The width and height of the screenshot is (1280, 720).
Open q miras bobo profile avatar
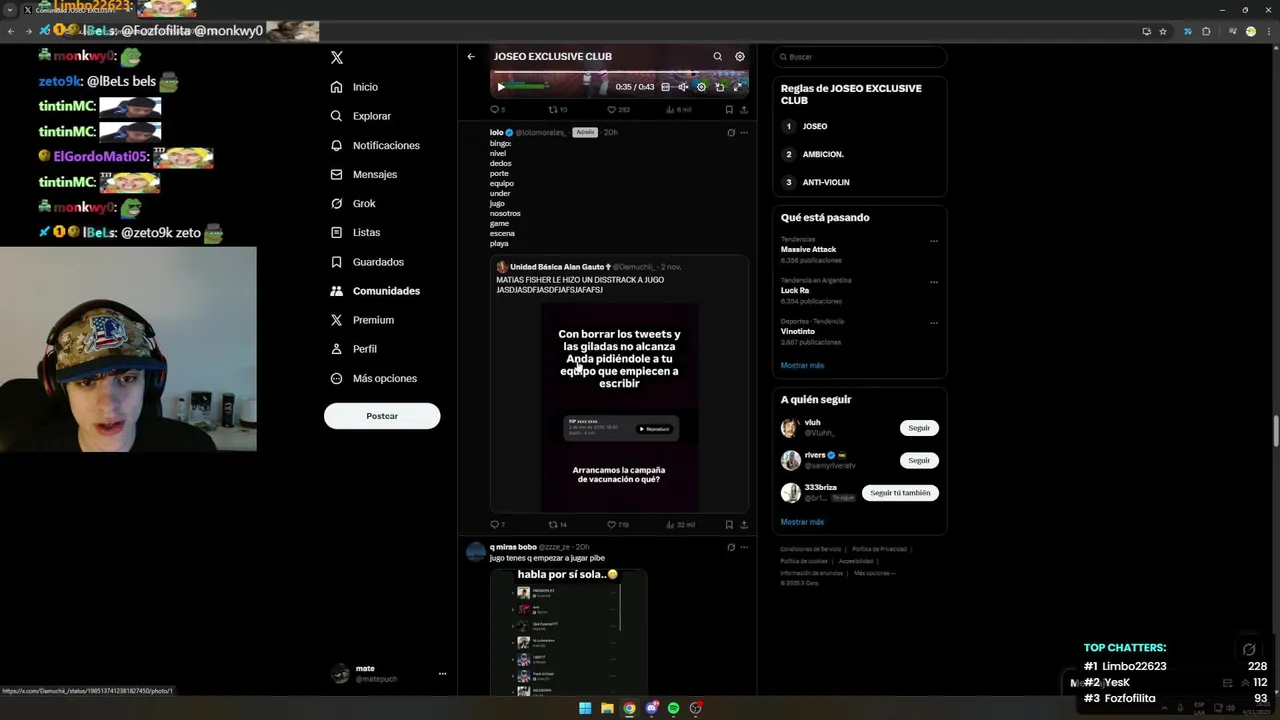(x=476, y=552)
